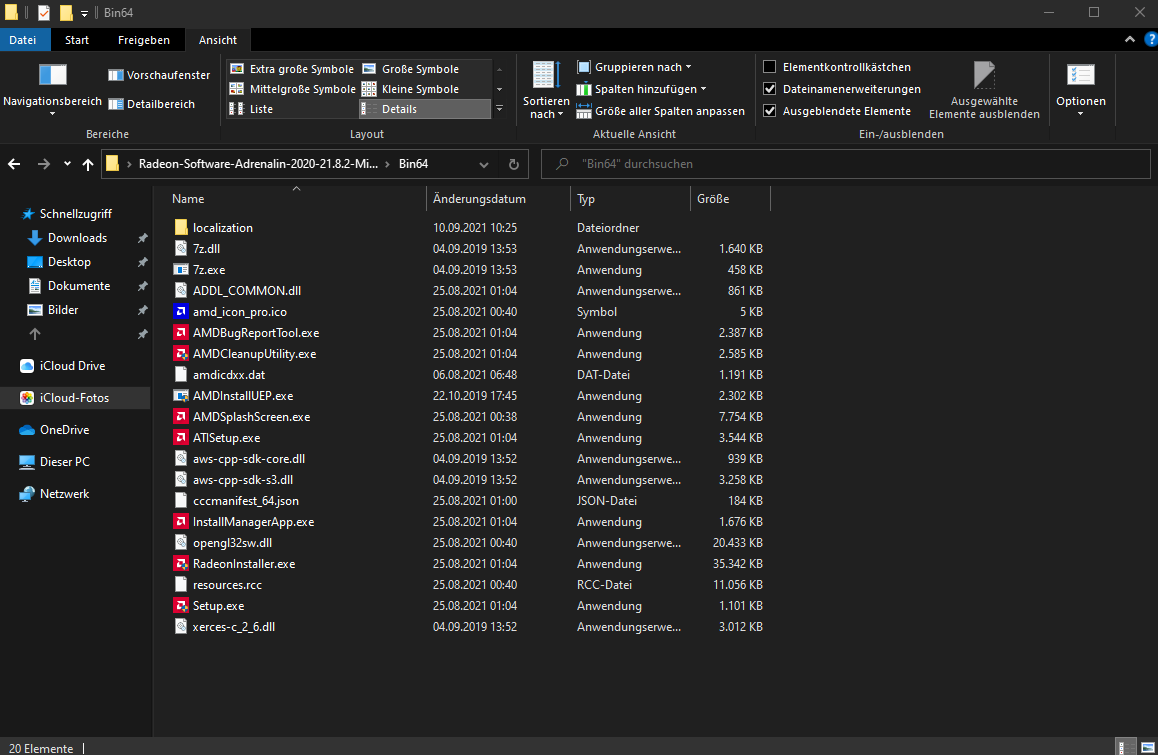
Task: Uncheck Dateinamenerweiterungen checkbox
Action: [770, 89]
